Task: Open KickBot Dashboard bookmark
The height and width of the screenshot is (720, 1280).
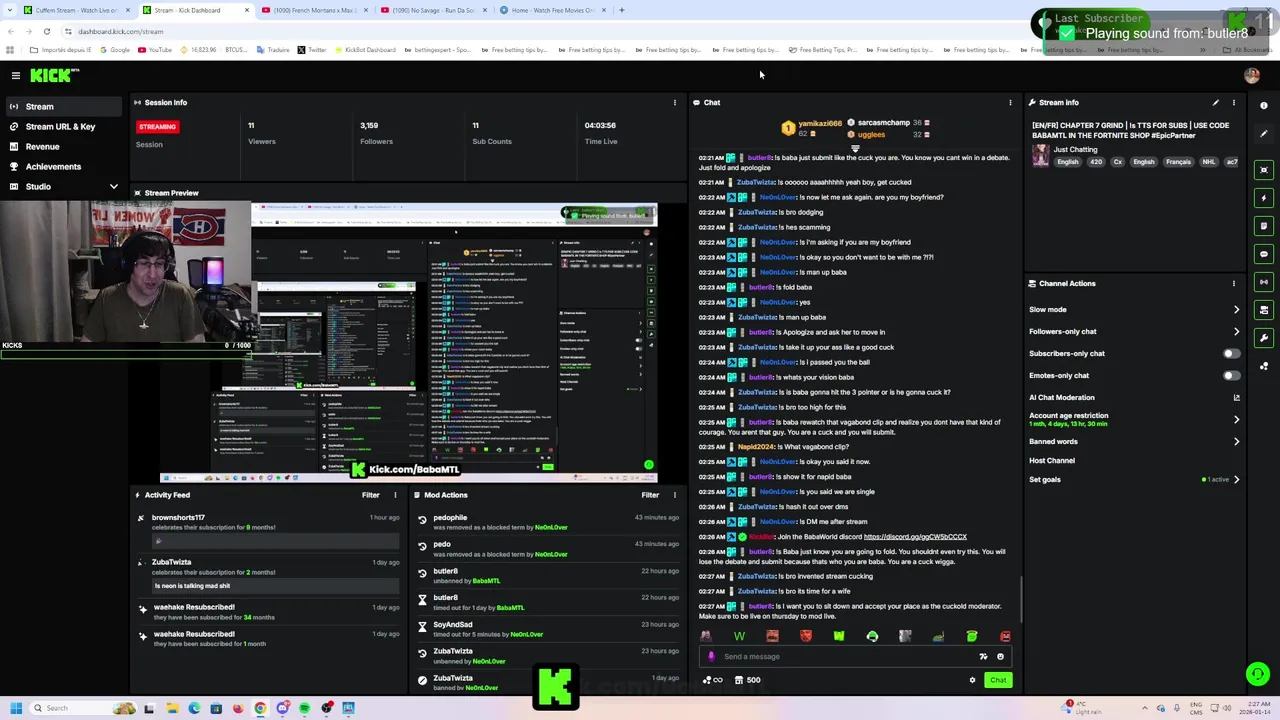Action: point(365,49)
